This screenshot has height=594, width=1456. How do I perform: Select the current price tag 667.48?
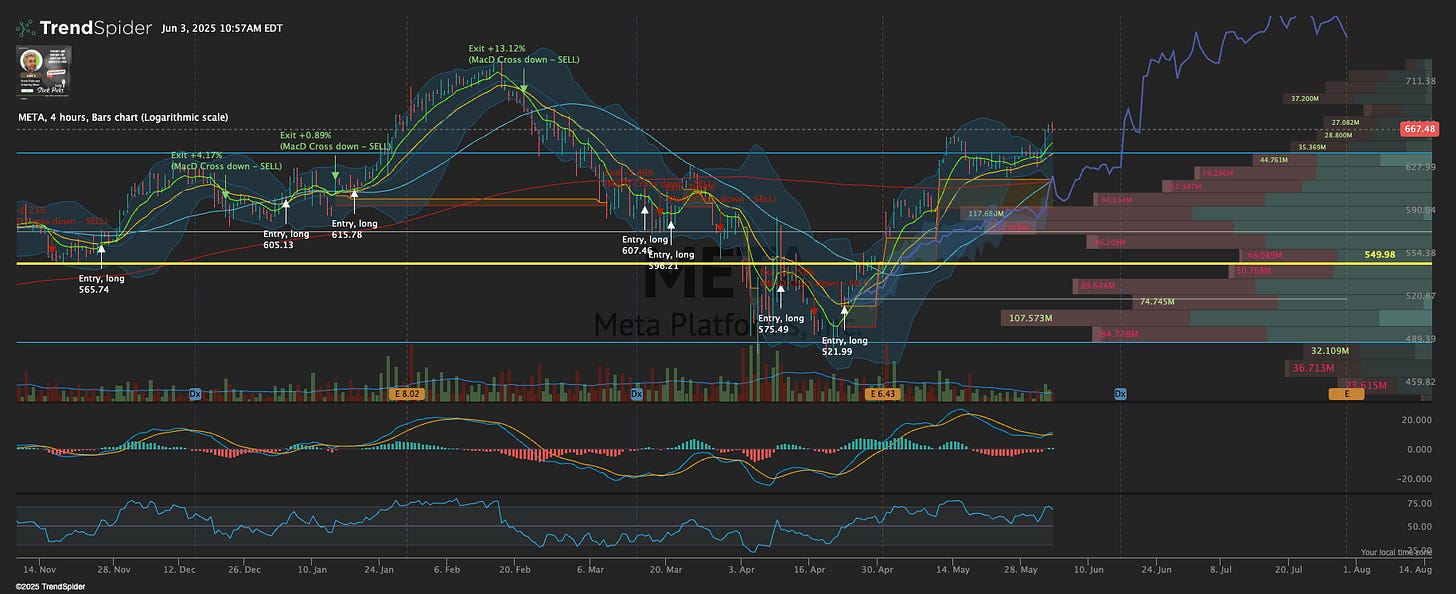pos(1419,129)
